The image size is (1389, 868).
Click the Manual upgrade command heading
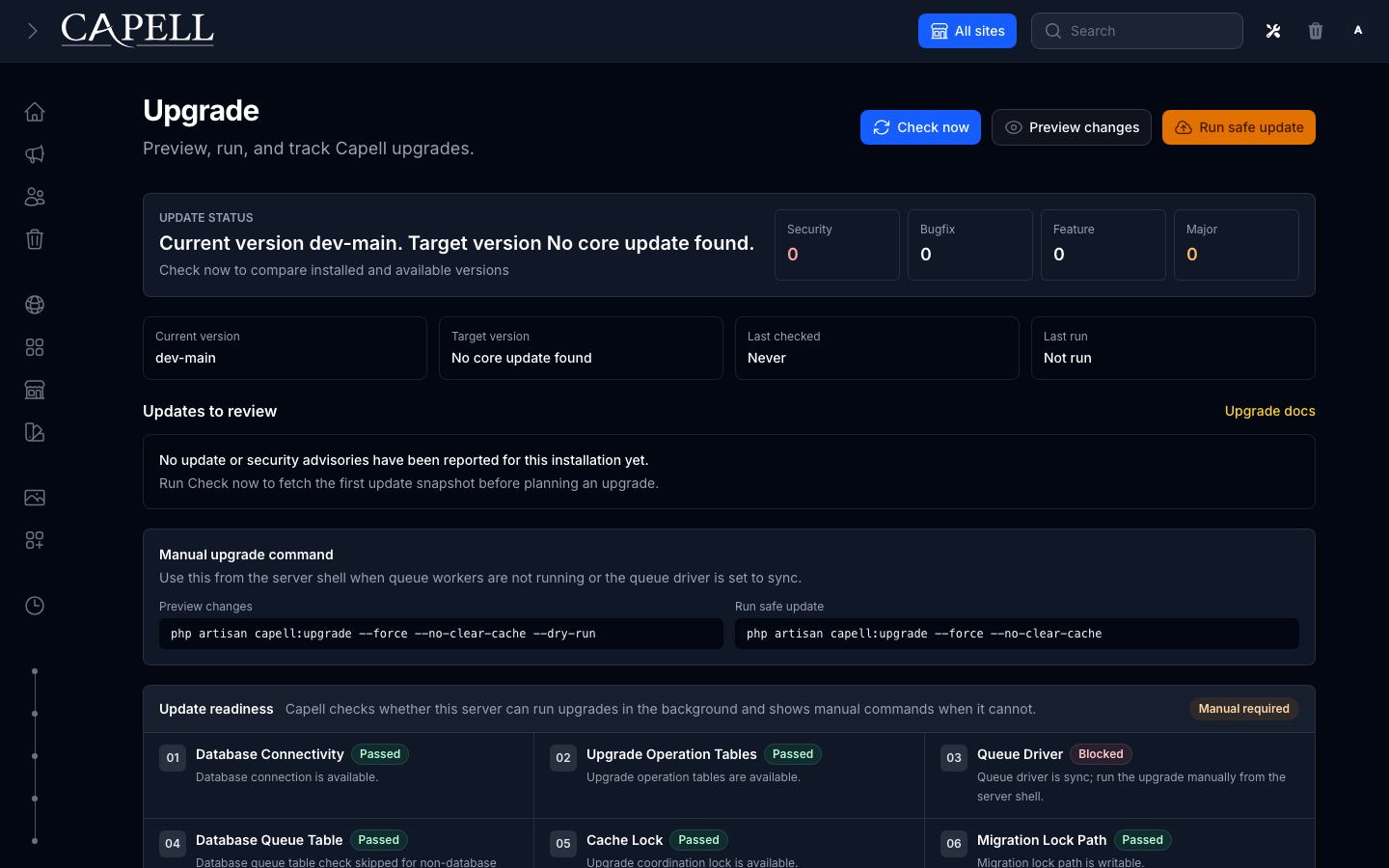[x=246, y=555]
